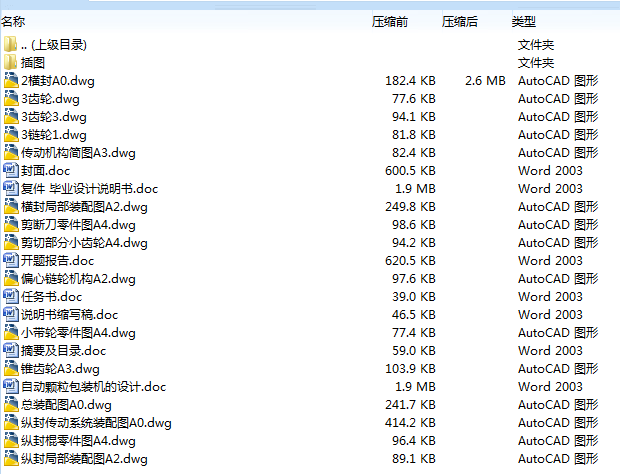
Task: Sort by the 名称 column header
Action: (x=13, y=21)
